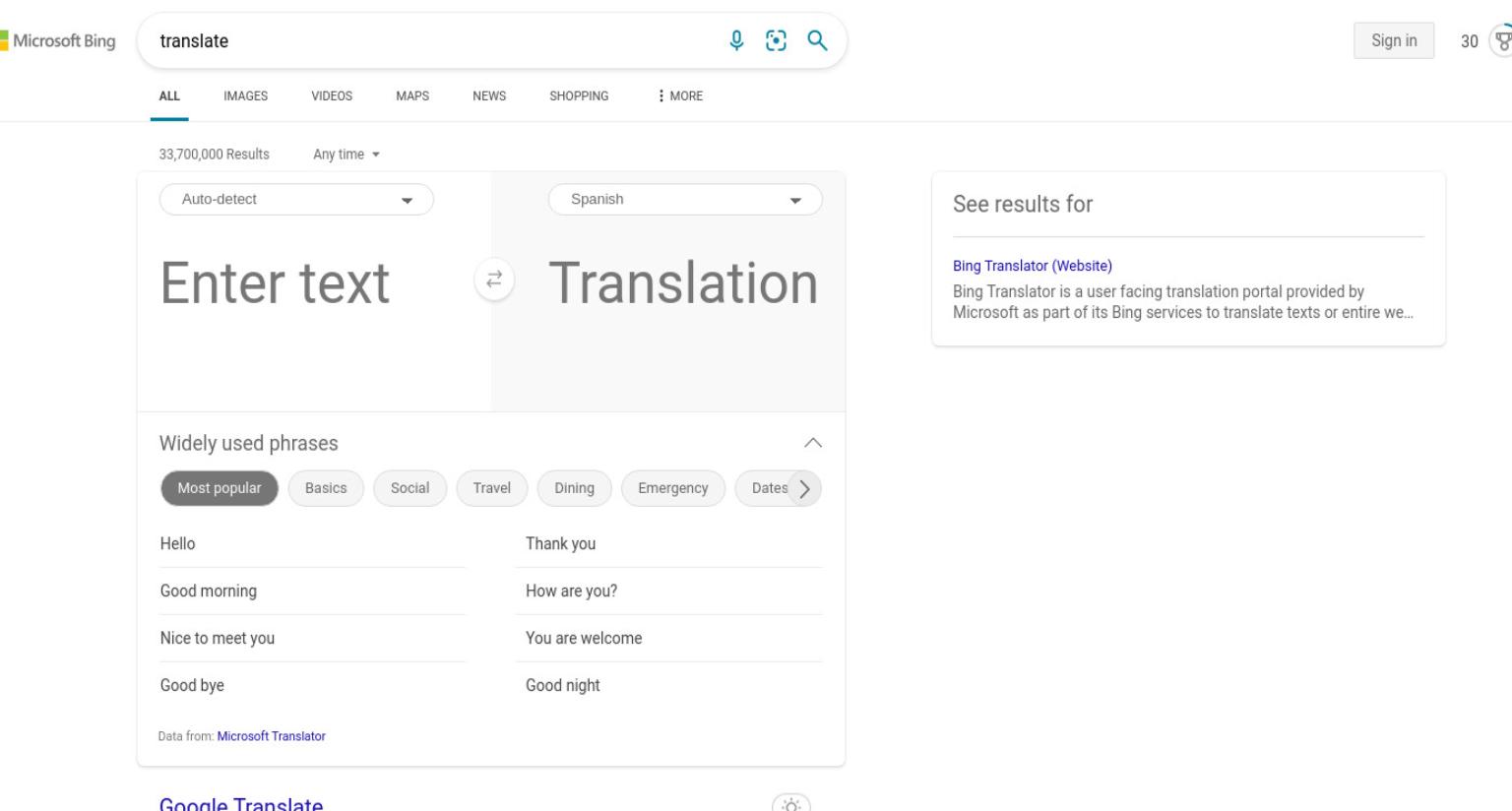Image resolution: width=1512 pixels, height=811 pixels.
Task: Click the Bing Translator description text
Action: pyautogui.click(x=1183, y=302)
